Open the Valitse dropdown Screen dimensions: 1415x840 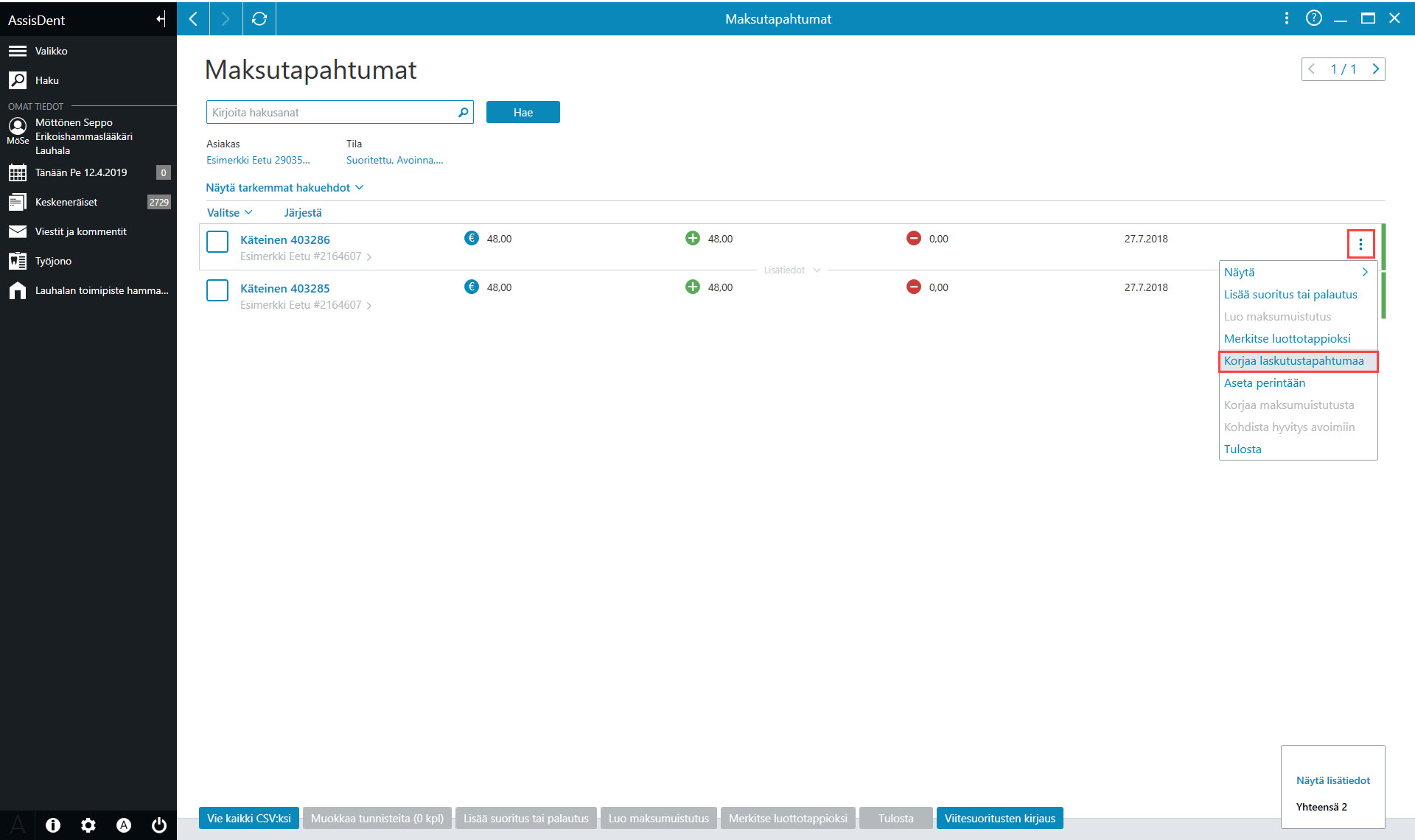tap(229, 212)
